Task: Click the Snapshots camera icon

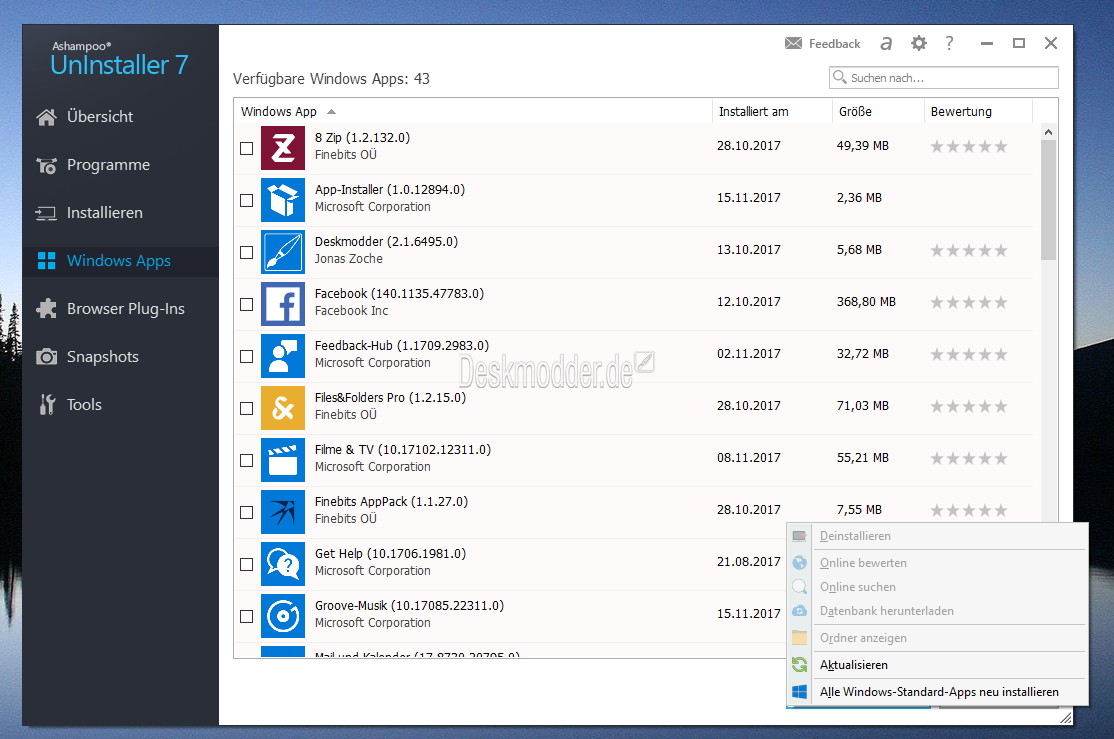Action: pos(46,357)
